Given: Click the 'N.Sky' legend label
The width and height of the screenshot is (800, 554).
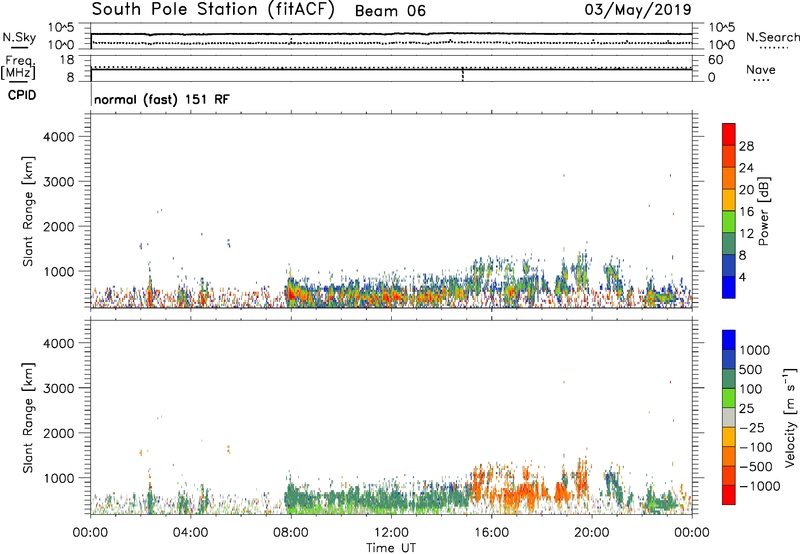Looking at the screenshot, I should coord(19,37).
